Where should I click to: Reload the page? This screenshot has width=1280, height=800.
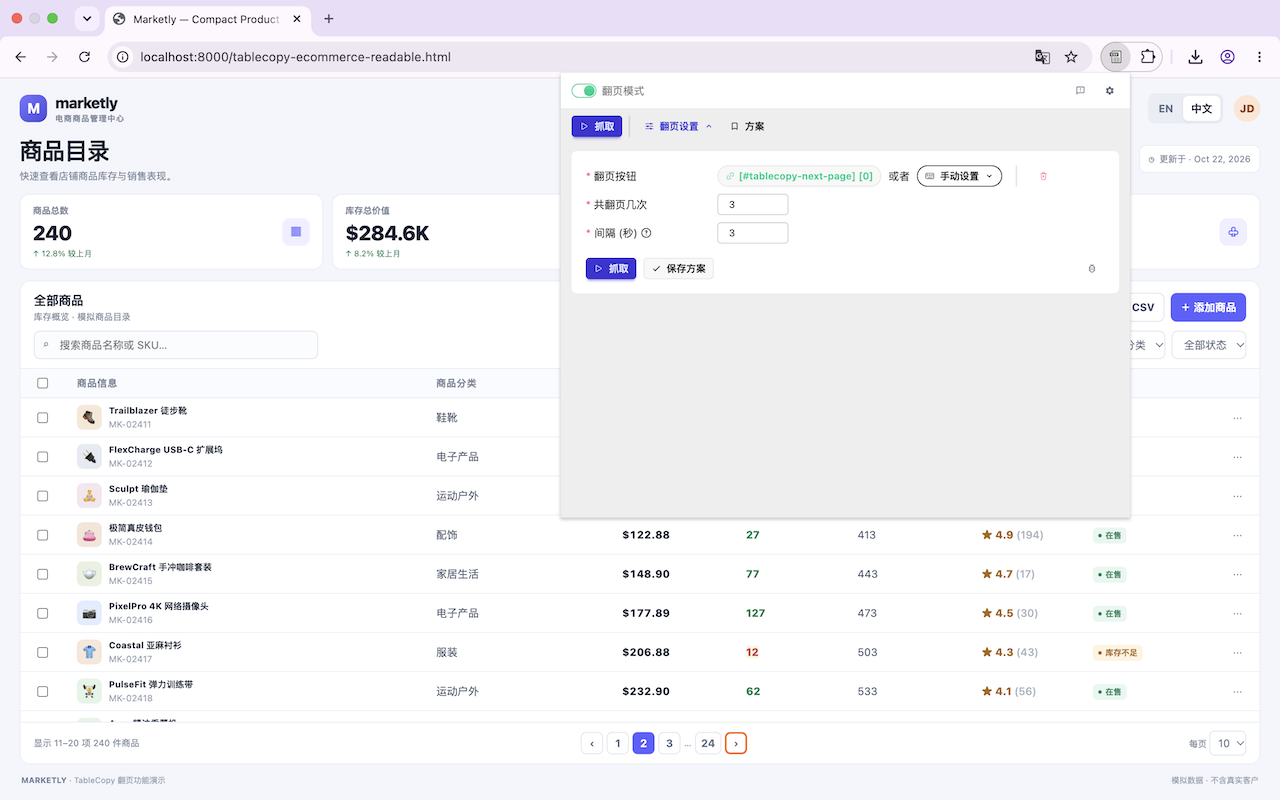pos(84,57)
